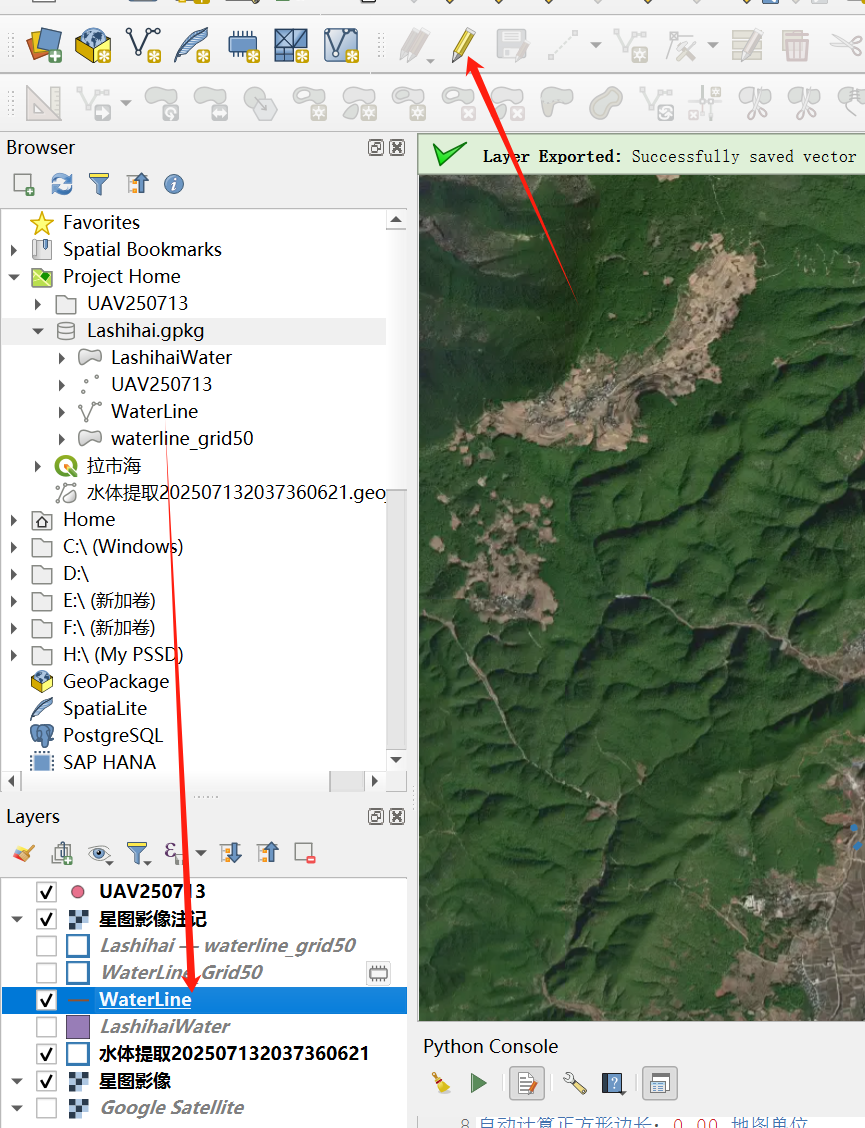865x1128 pixels.
Task: Collapse all Browser items
Action: tap(137, 184)
